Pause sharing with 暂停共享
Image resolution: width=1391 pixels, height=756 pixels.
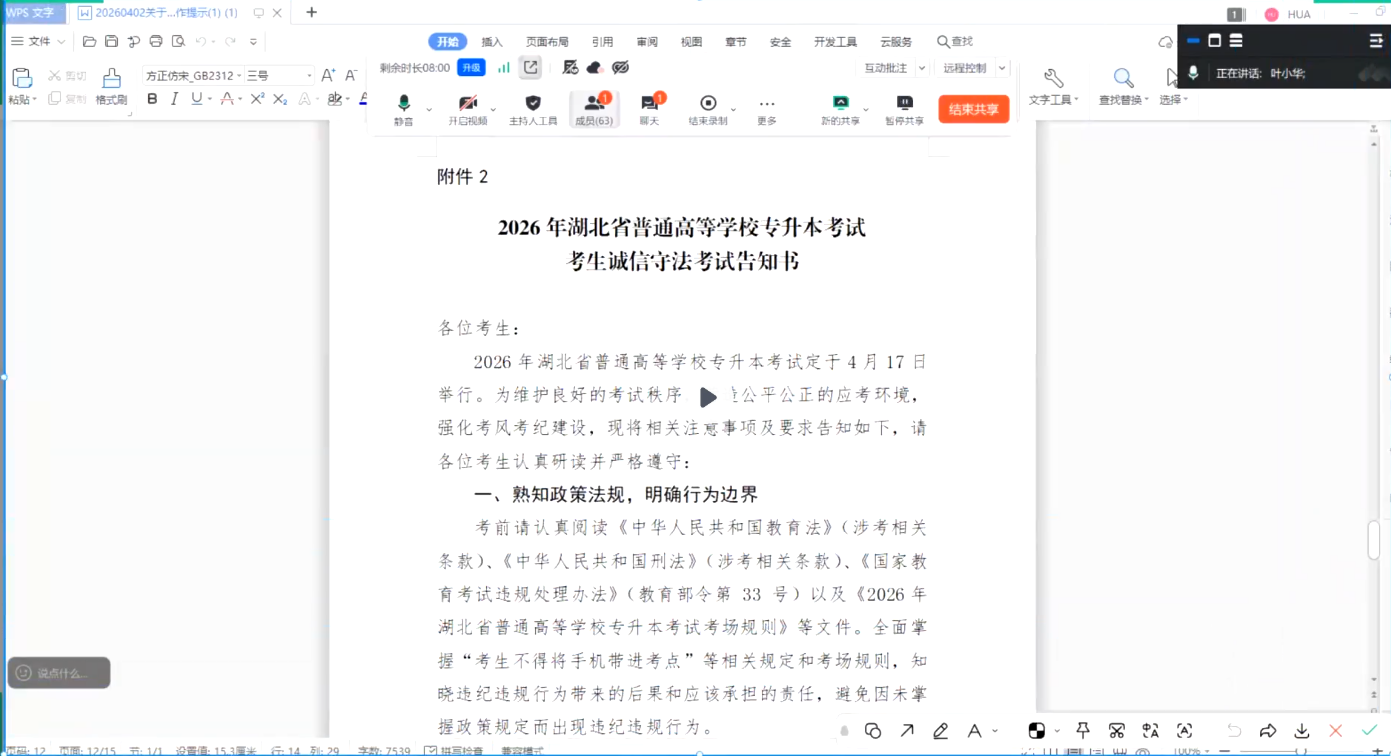pos(904,108)
